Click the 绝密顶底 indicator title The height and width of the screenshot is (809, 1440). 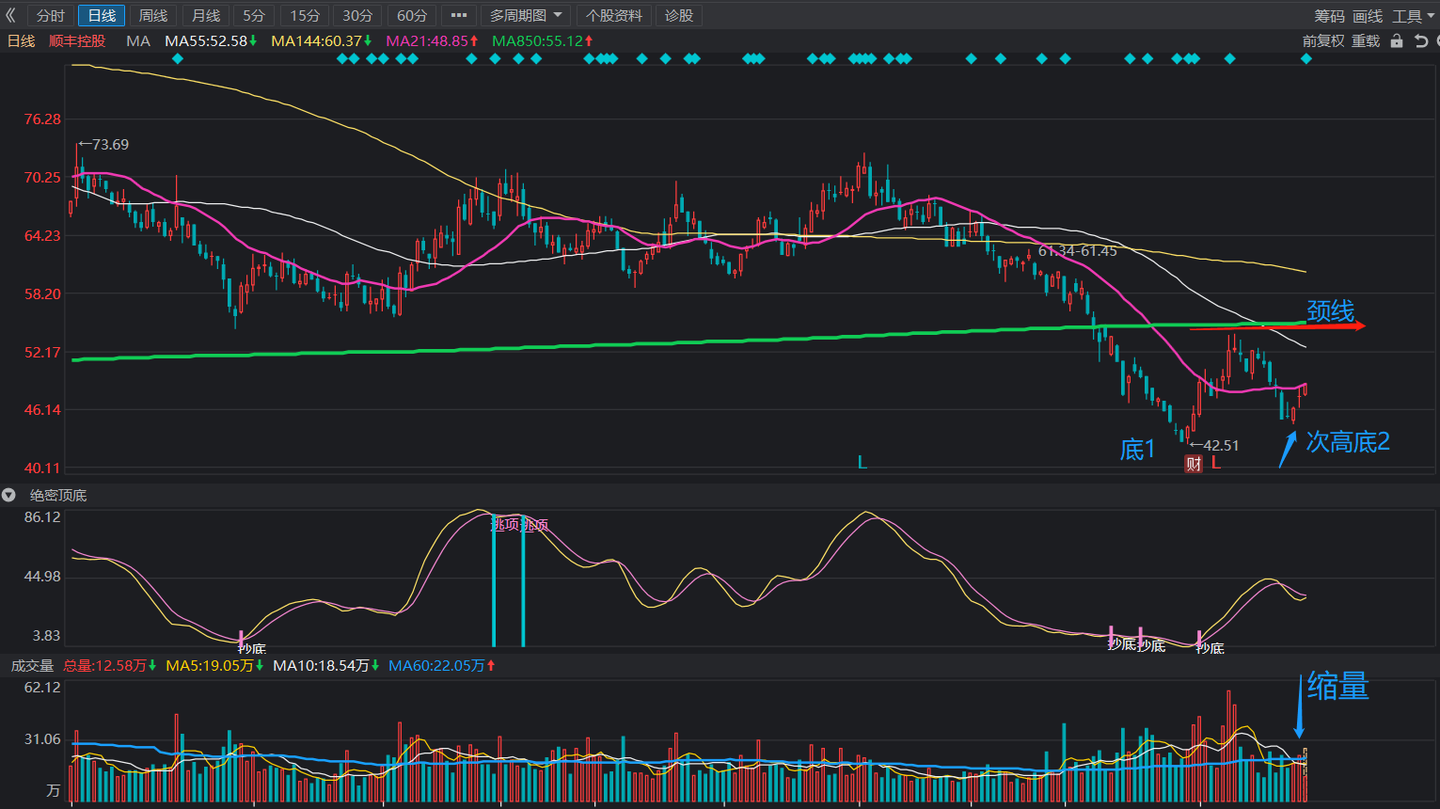(58, 495)
